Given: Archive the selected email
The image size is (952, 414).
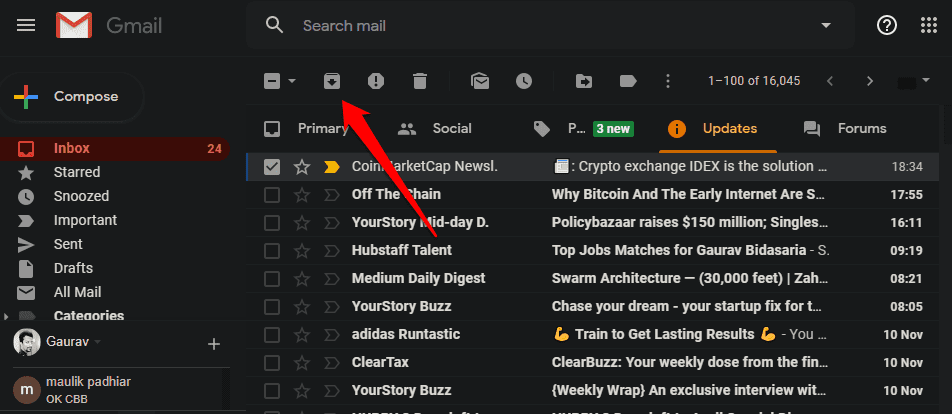Looking at the screenshot, I should [x=332, y=81].
